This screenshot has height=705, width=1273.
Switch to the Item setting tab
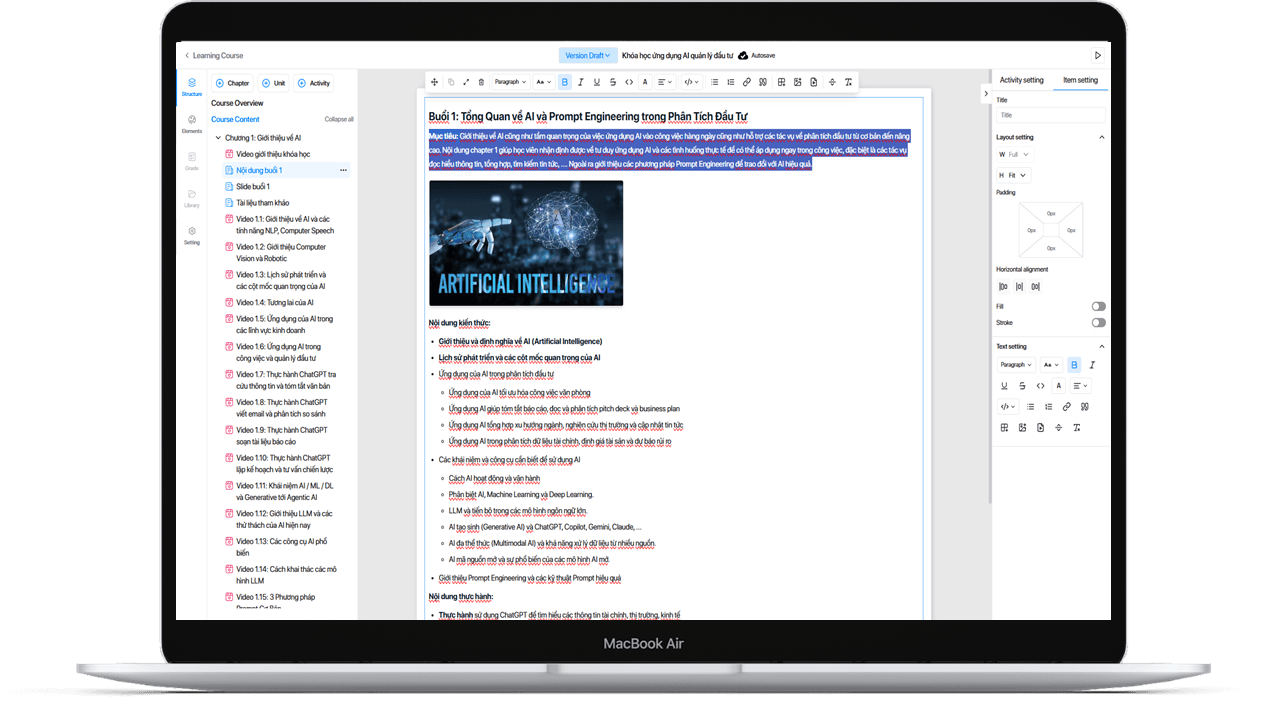click(1080, 80)
